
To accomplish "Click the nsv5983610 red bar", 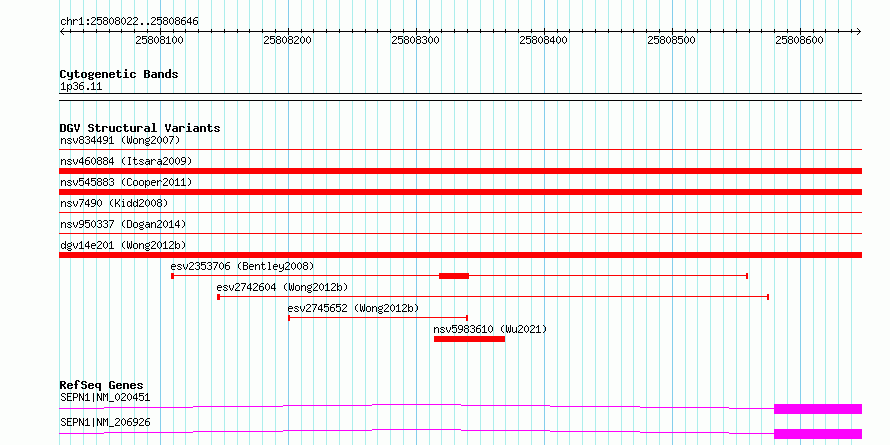I will click(x=469, y=339).
